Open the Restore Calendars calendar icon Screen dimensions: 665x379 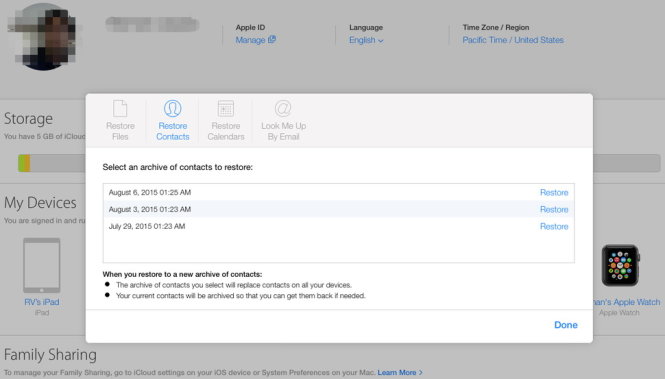click(x=226, y=109)
